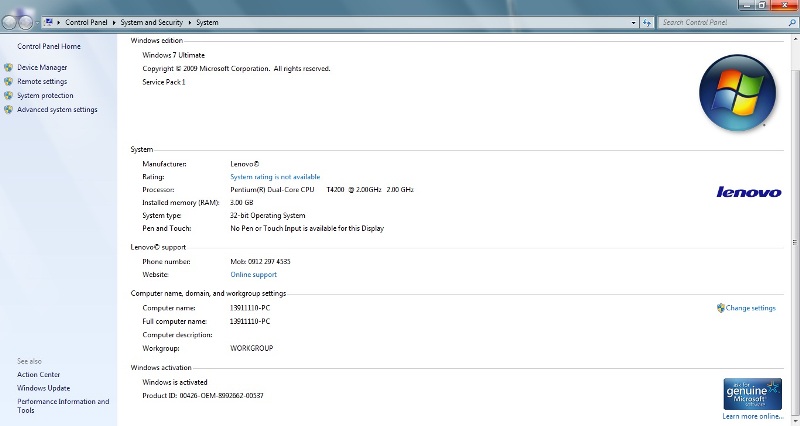
Task: Click the shield icon beside Device Manager
Action: tap(8, 67)
